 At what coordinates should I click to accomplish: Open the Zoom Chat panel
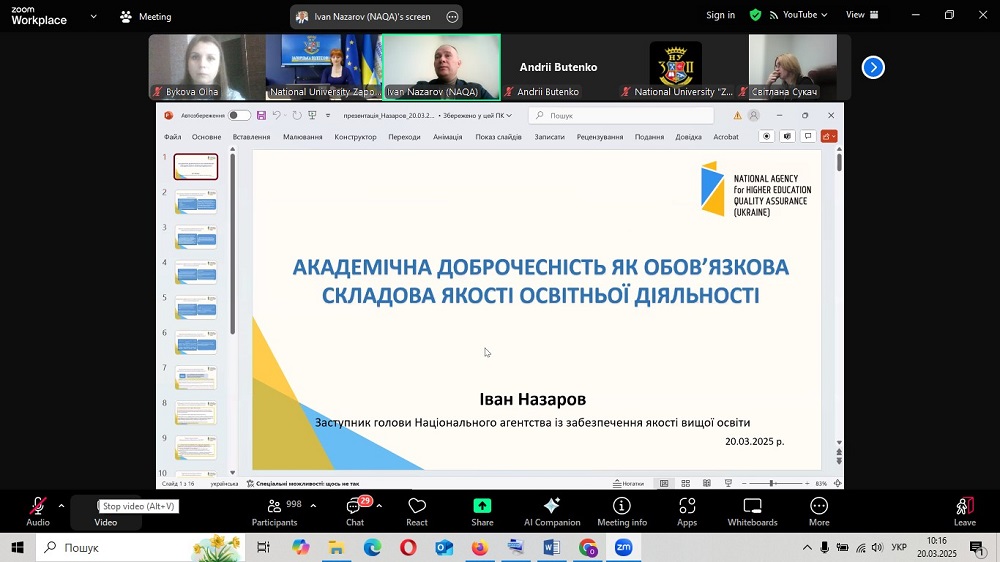click(x=354, y=510)
